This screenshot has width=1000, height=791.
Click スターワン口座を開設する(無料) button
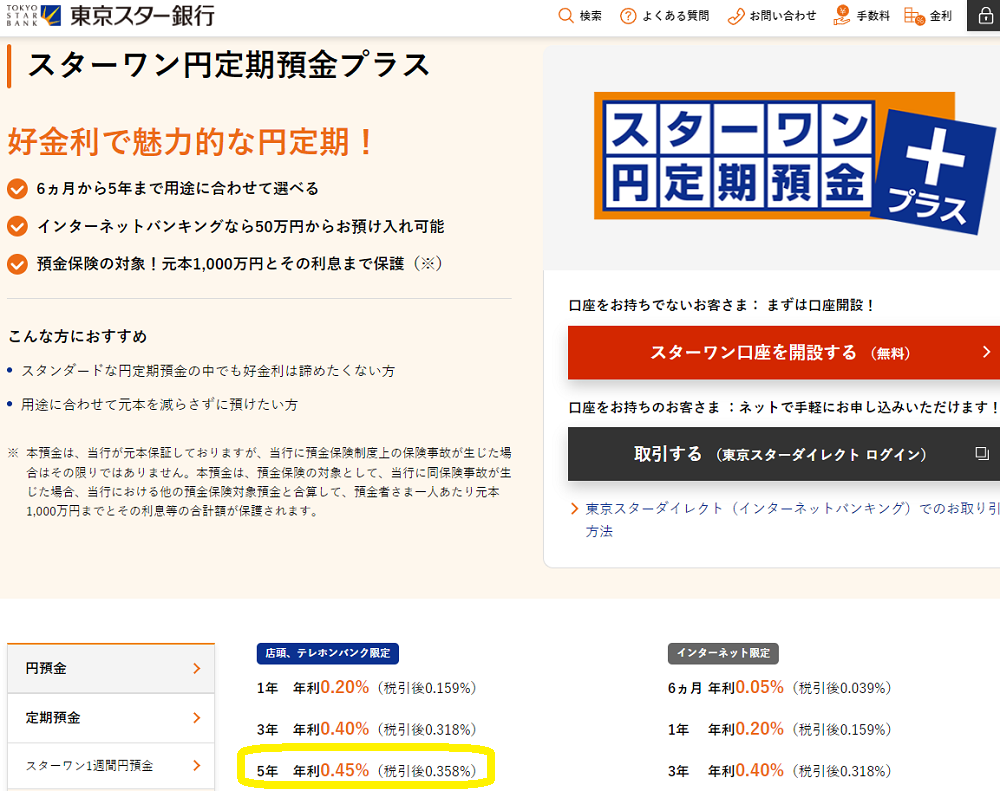(x=784, y=353)
